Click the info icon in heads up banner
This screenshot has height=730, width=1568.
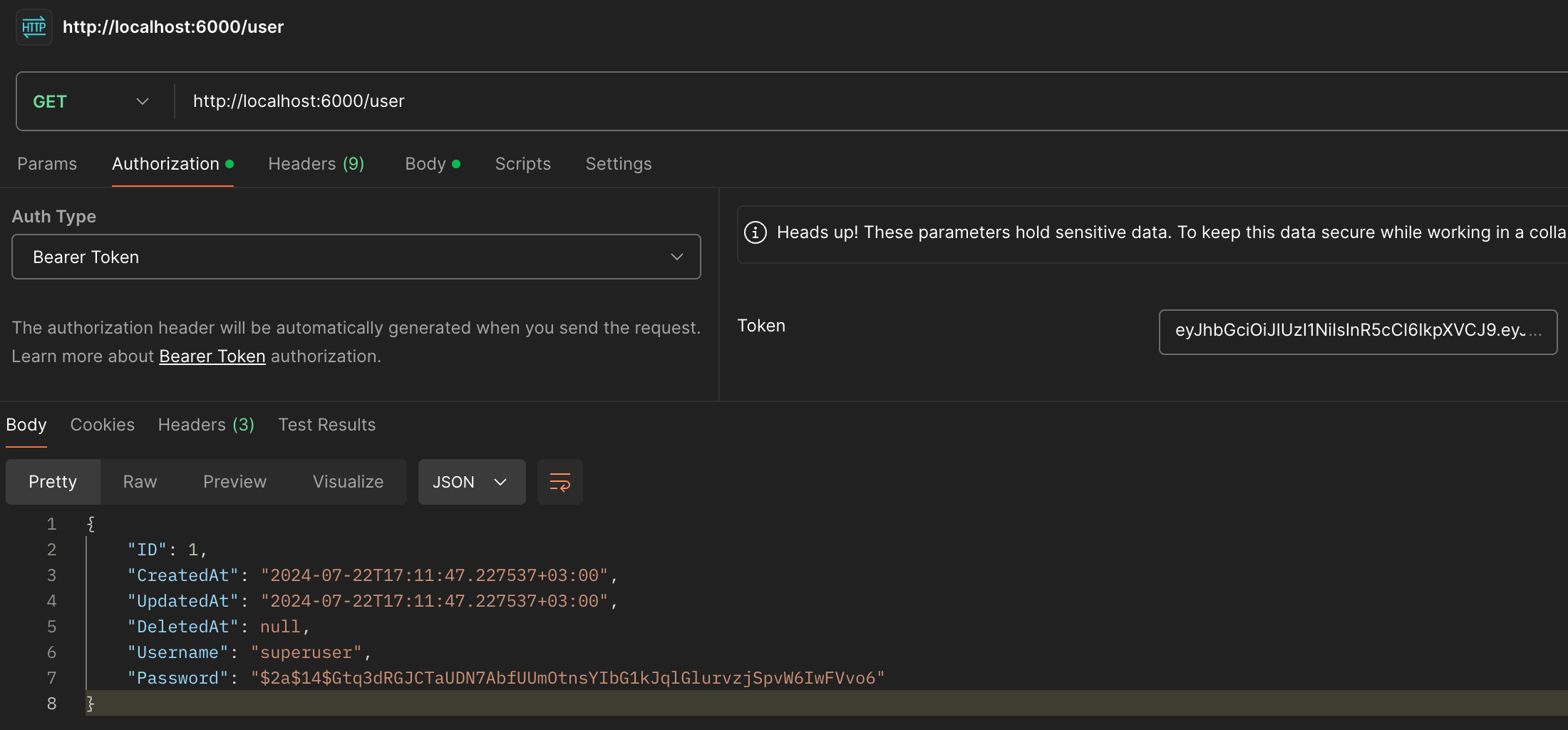coord(755,232)
